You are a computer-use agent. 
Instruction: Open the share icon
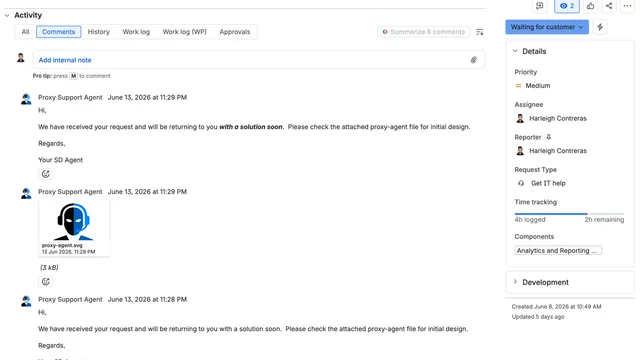pos(609,6)
